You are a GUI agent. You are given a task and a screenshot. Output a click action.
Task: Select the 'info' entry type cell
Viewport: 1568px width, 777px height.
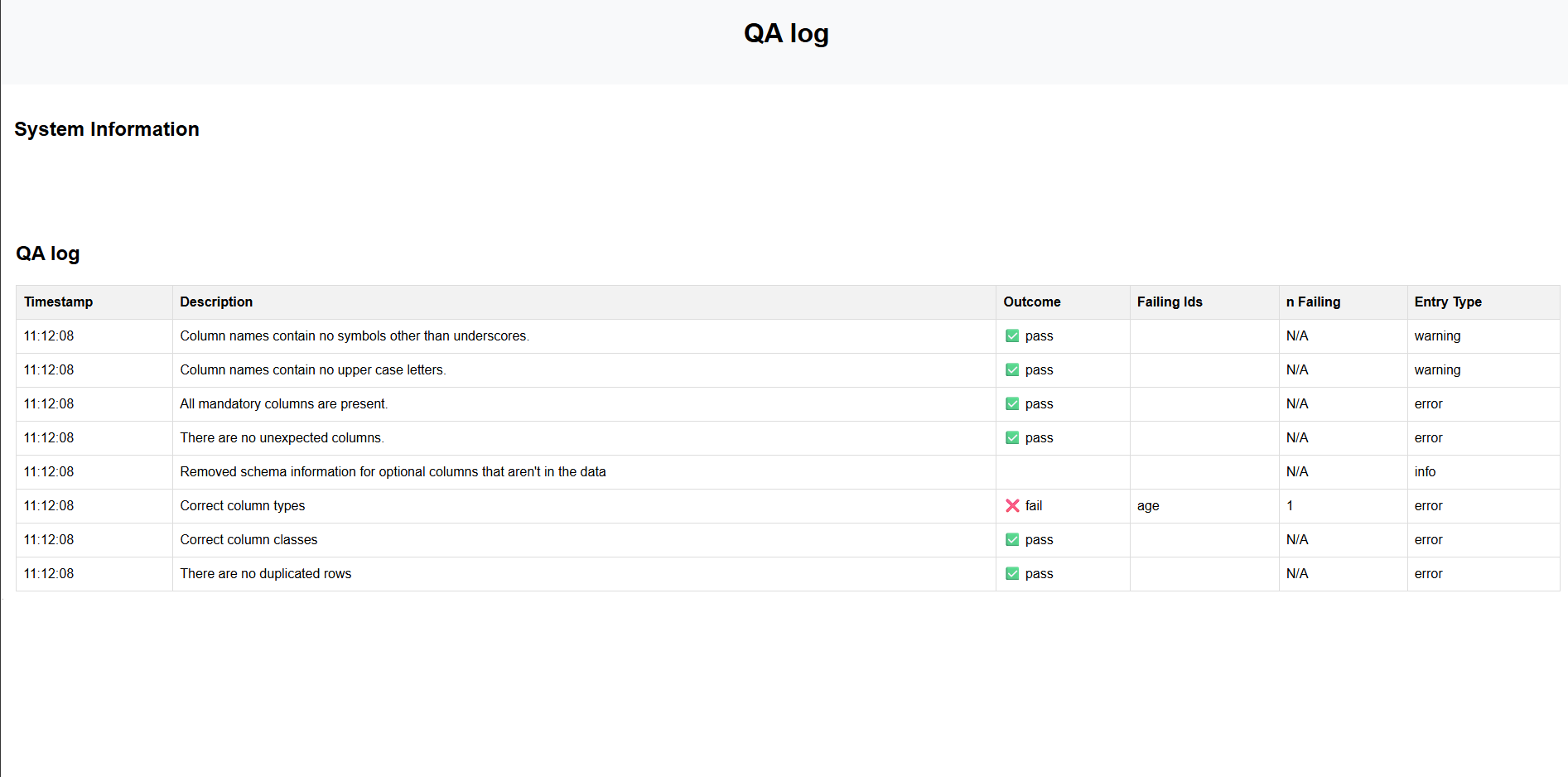coord(1426,471)
